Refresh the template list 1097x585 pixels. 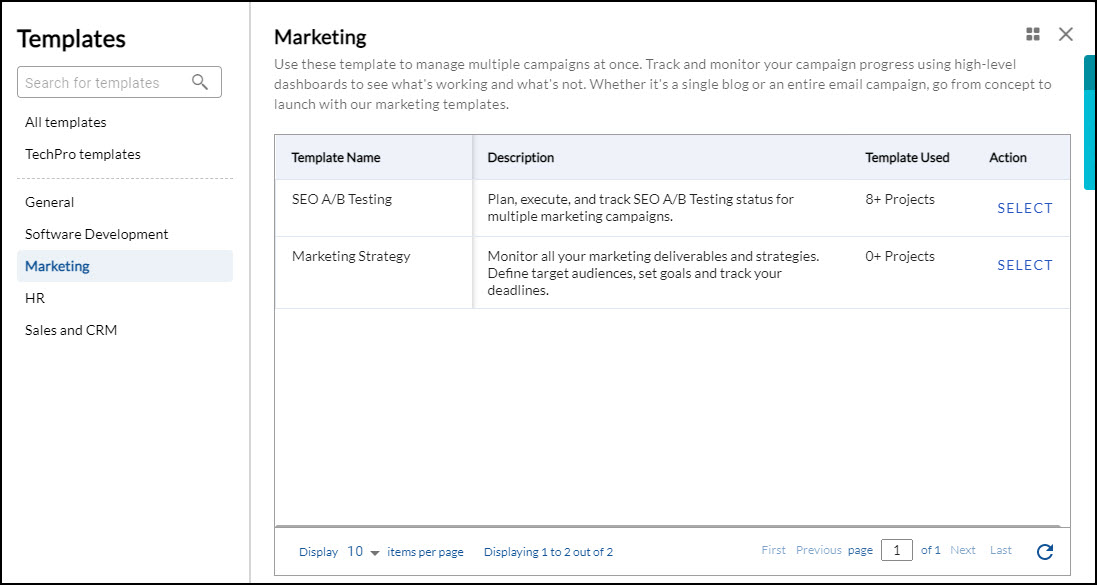coord(1044,551)
